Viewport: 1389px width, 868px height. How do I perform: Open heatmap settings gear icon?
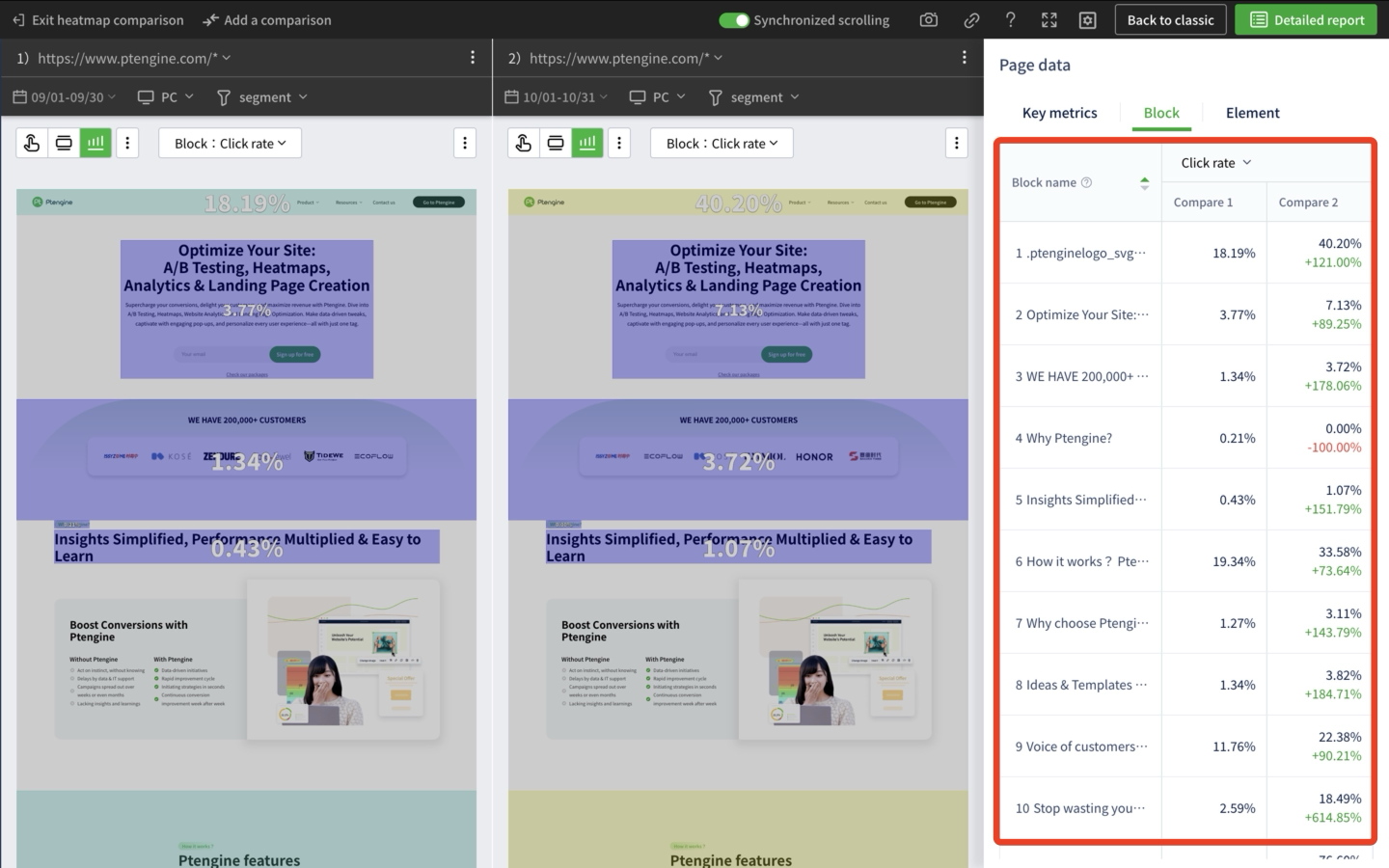[x=1087, y=19]
